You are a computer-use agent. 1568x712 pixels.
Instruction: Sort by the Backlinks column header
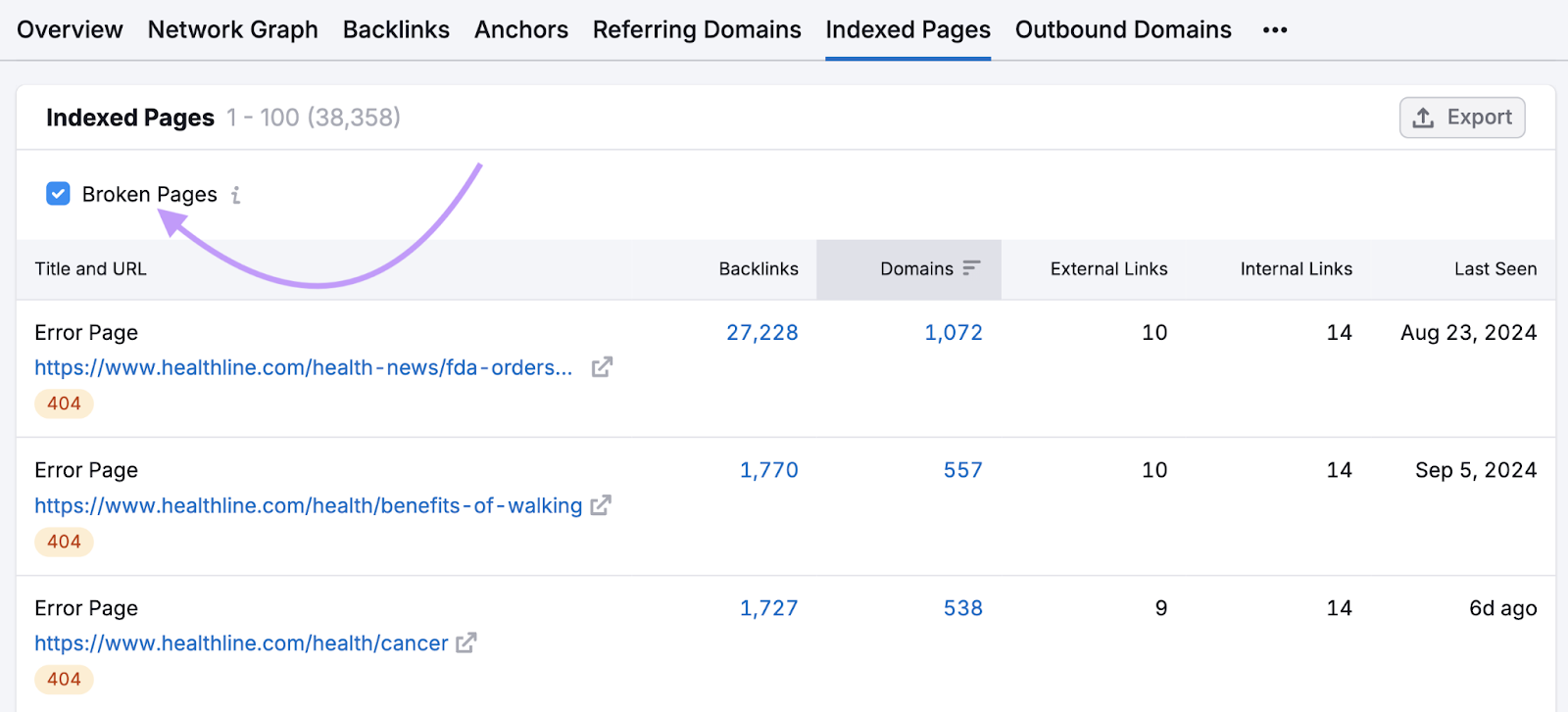click(x=758, y=269)
